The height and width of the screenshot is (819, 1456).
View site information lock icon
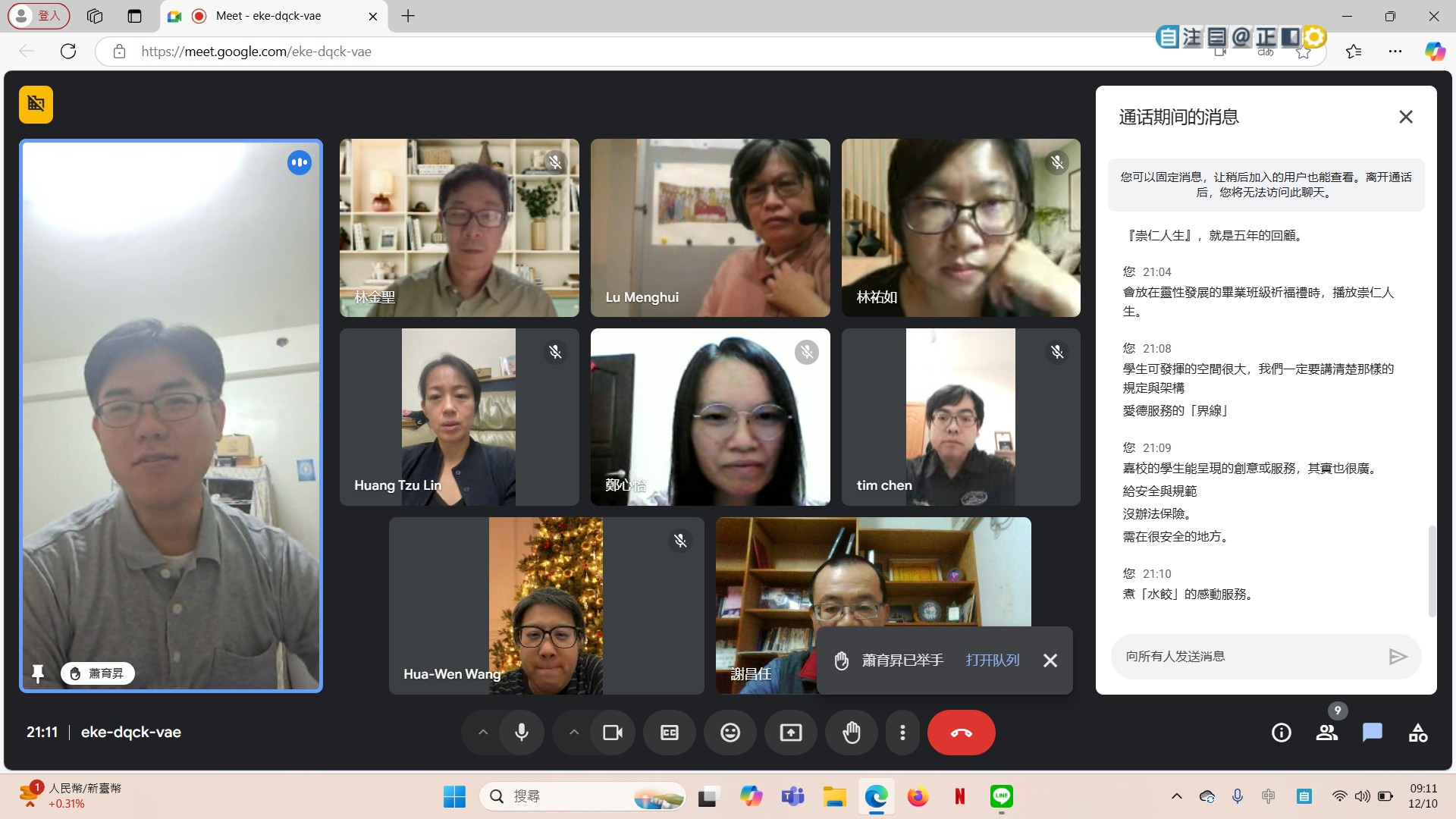point(119,52)
